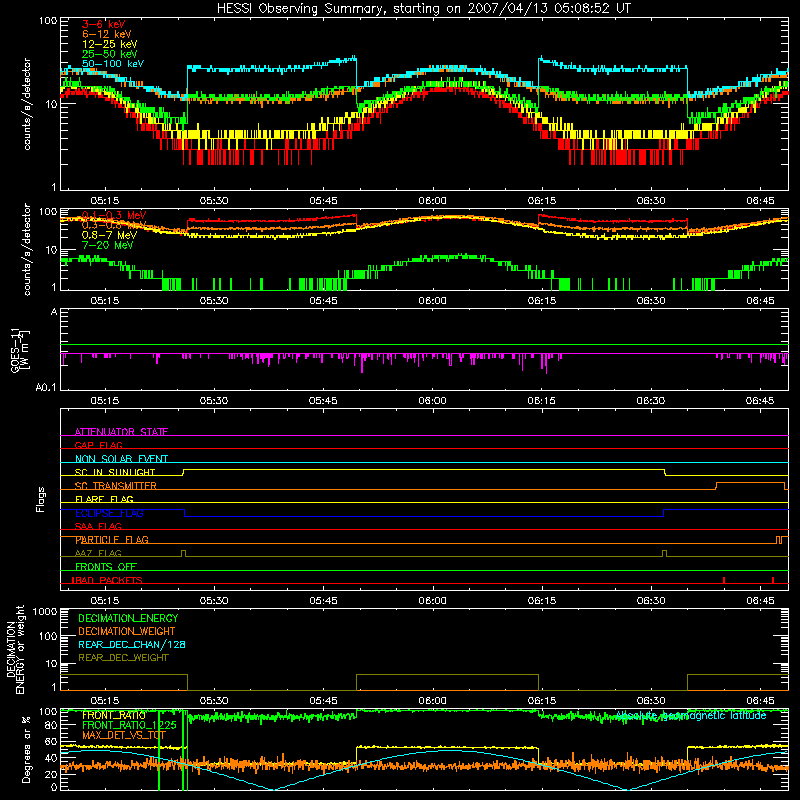
Task: Select the SC_TRANSMITTER flag label
Action: point(116,486)
